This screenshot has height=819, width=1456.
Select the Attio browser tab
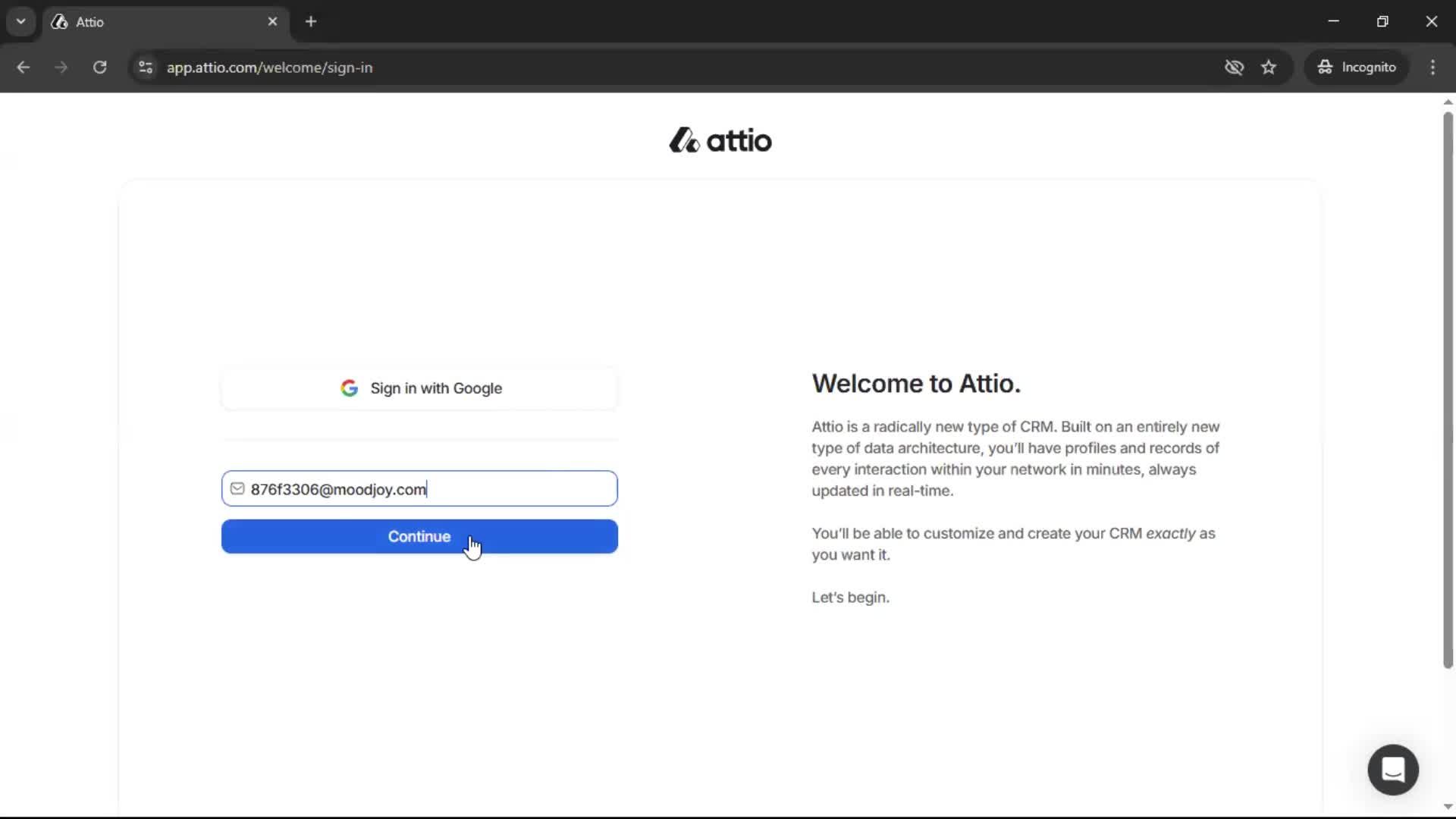(165, 22)
